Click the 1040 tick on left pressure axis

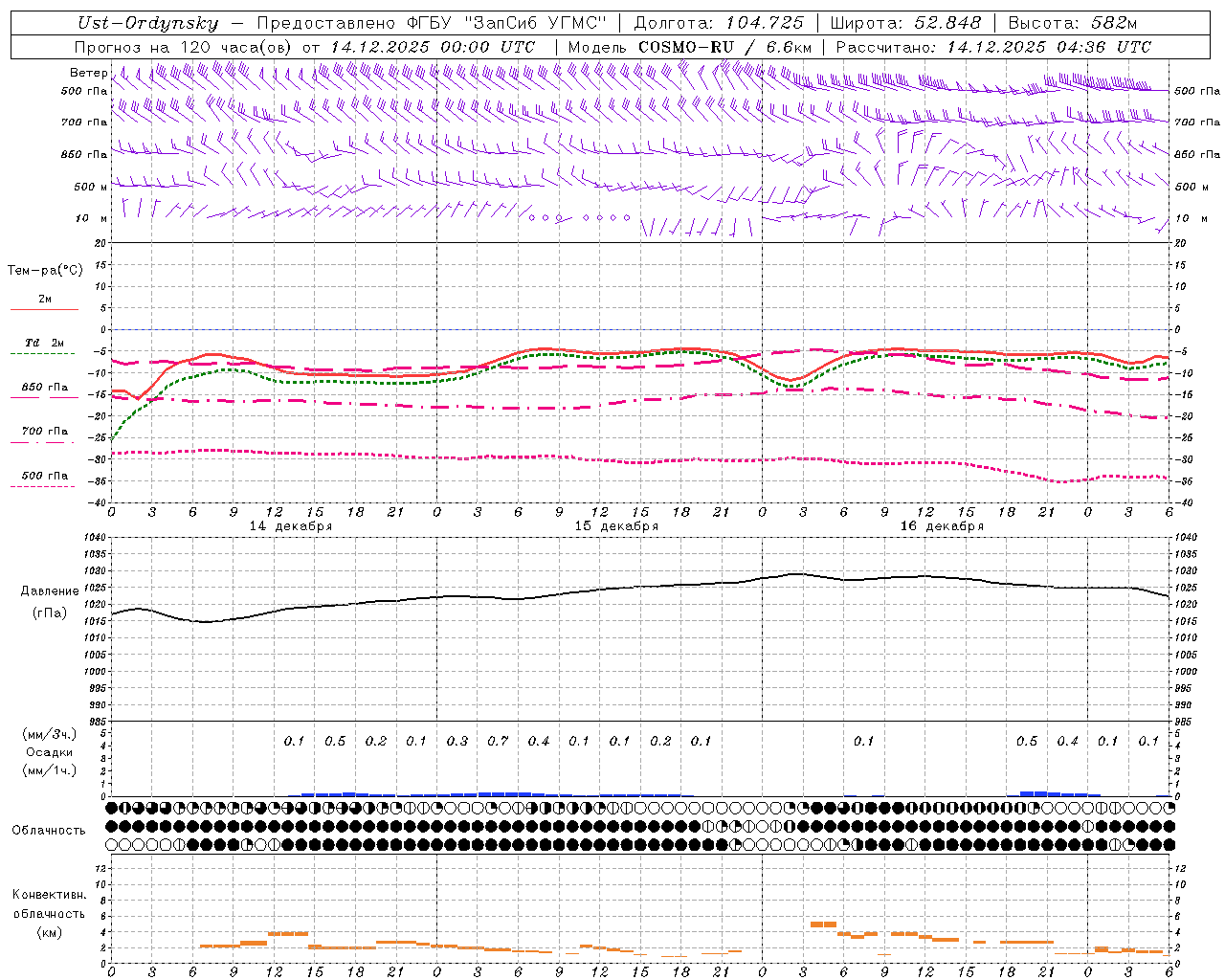[96, 537]
